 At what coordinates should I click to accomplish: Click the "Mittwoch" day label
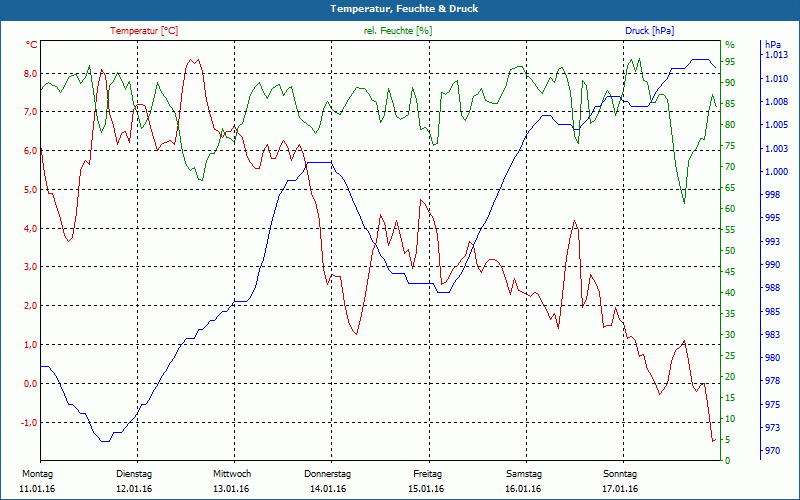coord(232,474)
